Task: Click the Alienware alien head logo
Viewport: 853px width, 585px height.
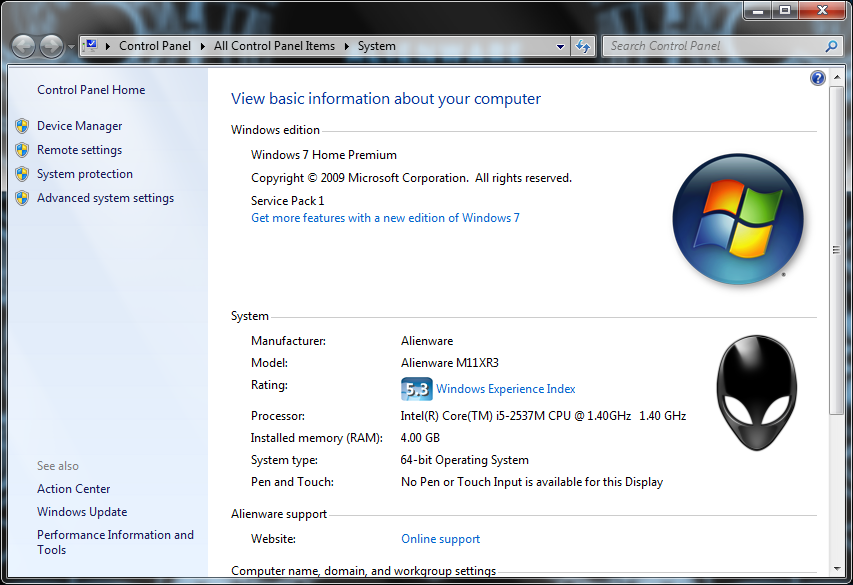Action: (755, 390)
